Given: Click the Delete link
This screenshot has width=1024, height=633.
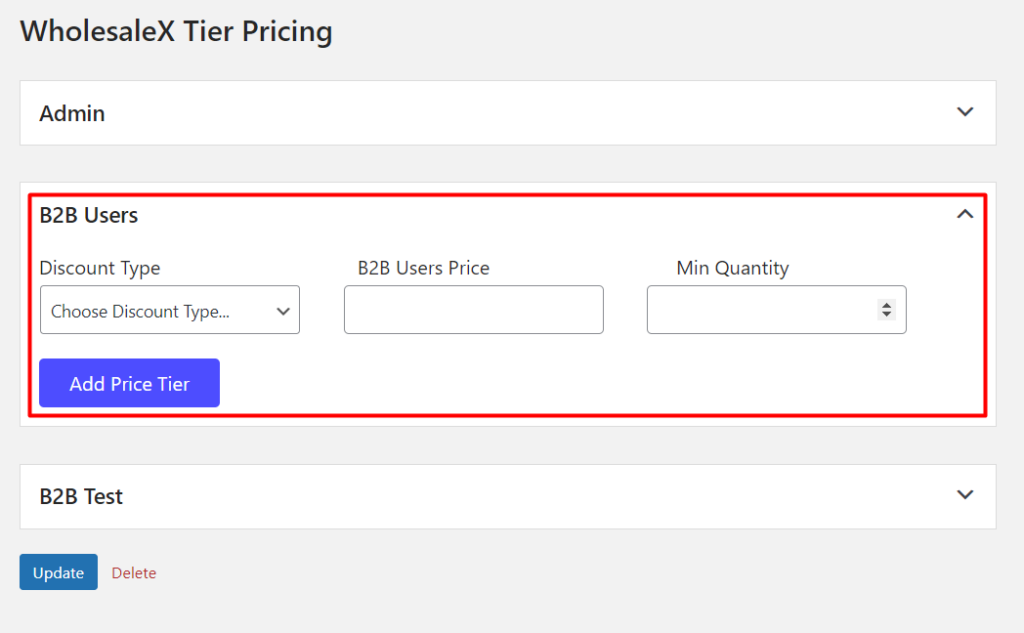Looking at the screenshot, I should click(x=134, y=573).
